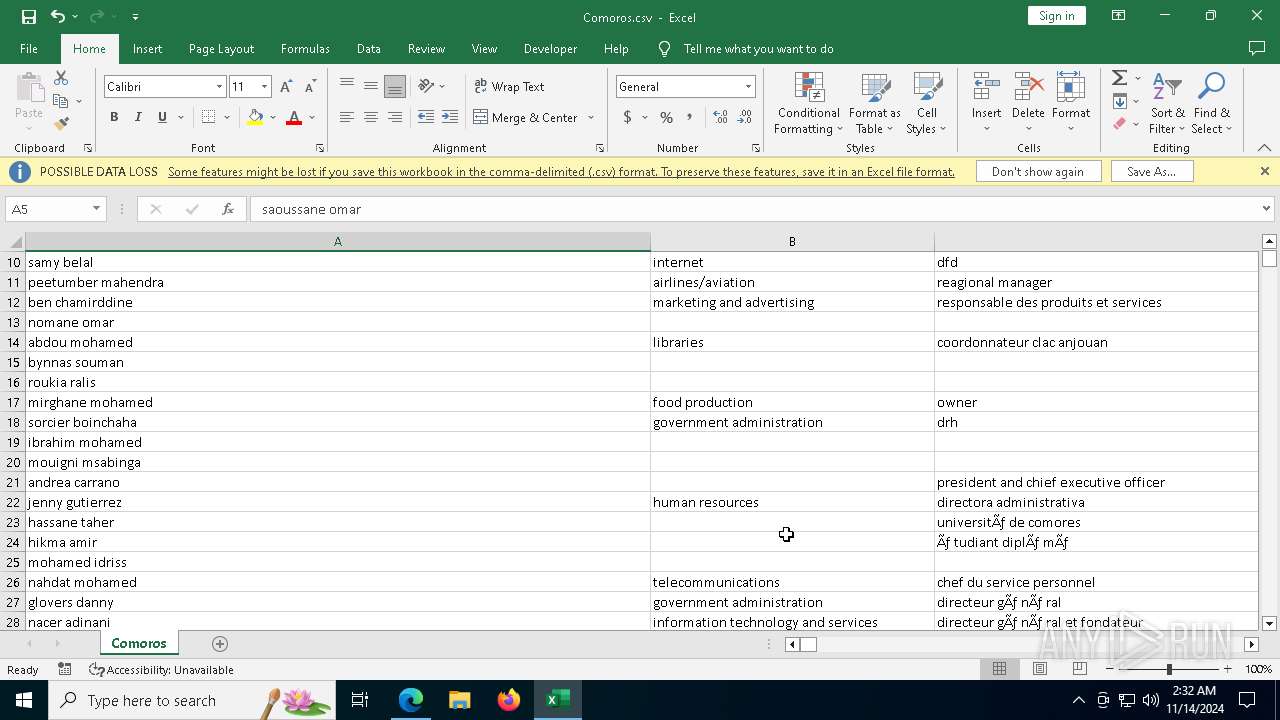Open Cell Styles gallery
Image resolution: width=1280 pixels, height=720 pixels.
click(927, 103)
